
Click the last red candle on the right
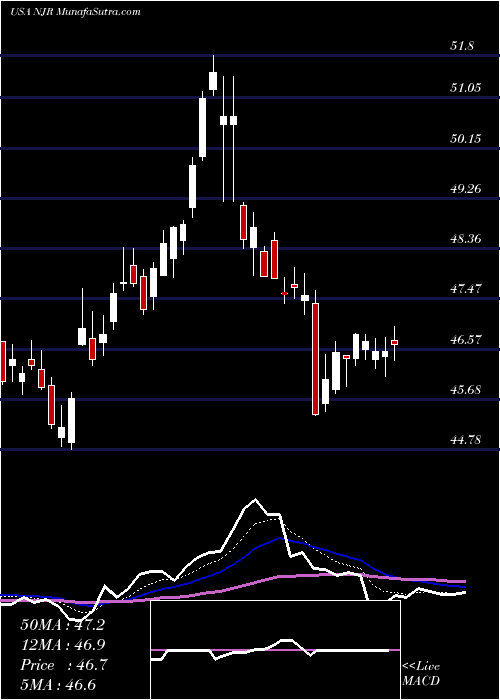395,342
